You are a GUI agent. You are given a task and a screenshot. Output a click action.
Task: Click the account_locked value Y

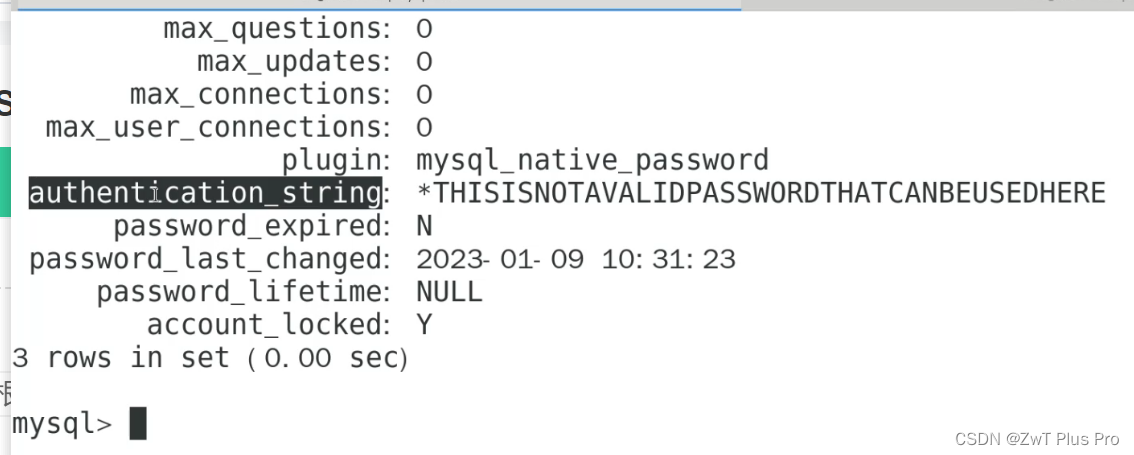(x=425, y=325)
